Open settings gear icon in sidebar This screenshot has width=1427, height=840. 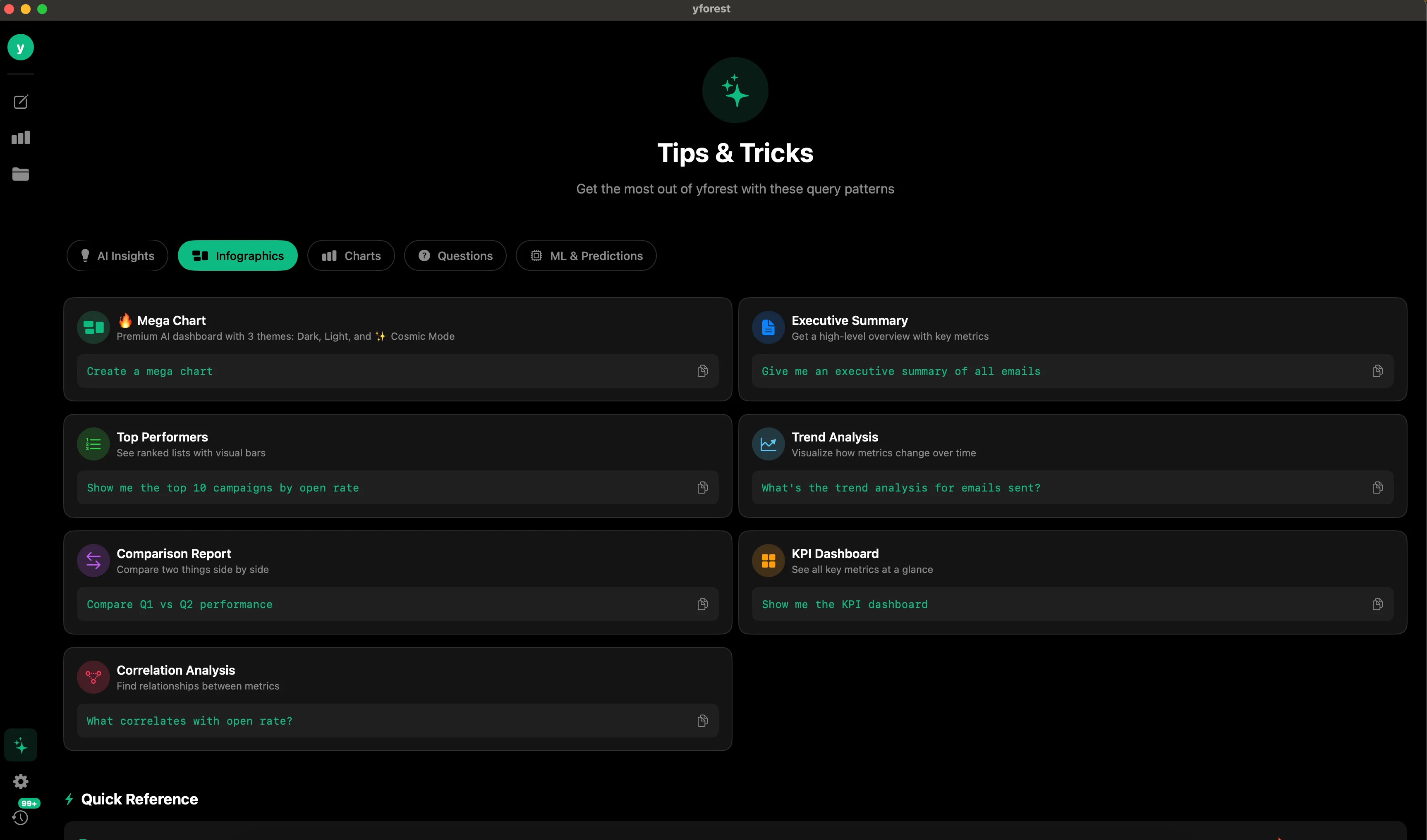coord(21,782)
